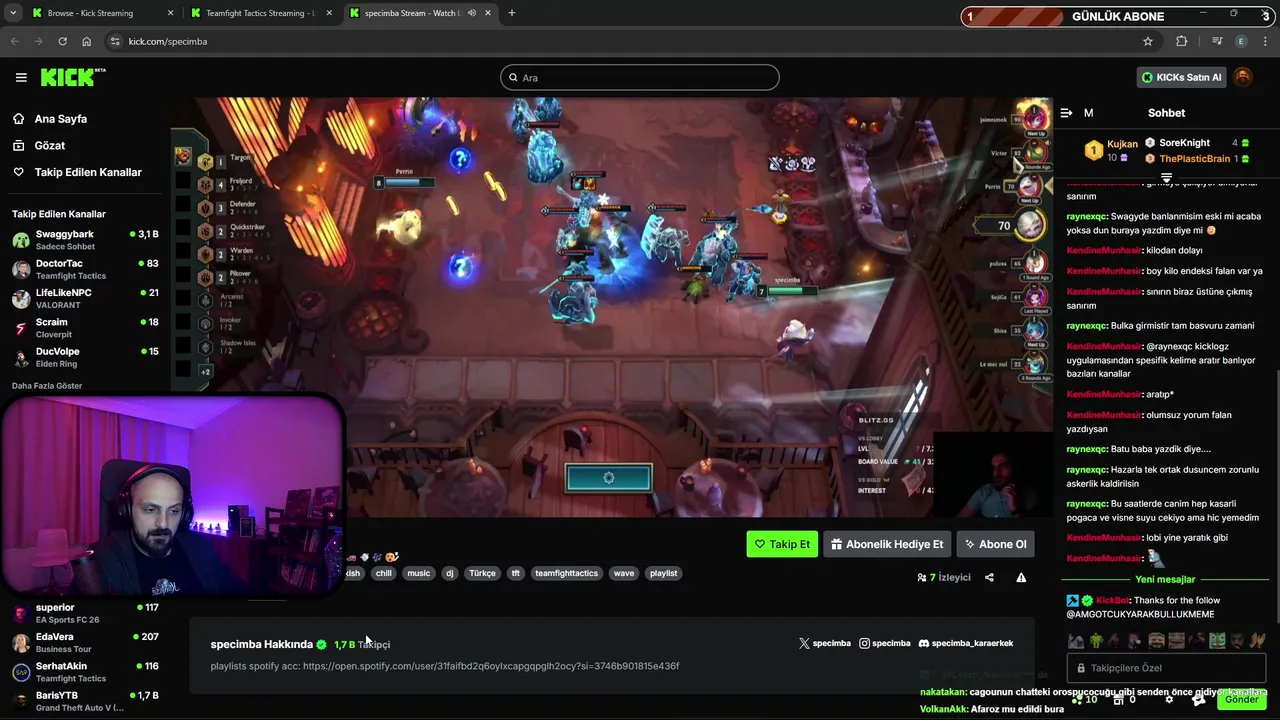Click SoreKnight in the gift leaderboard
The height and width of the screenshot is (720, 1280).
pyautogui.click(x=1184, y=143)
